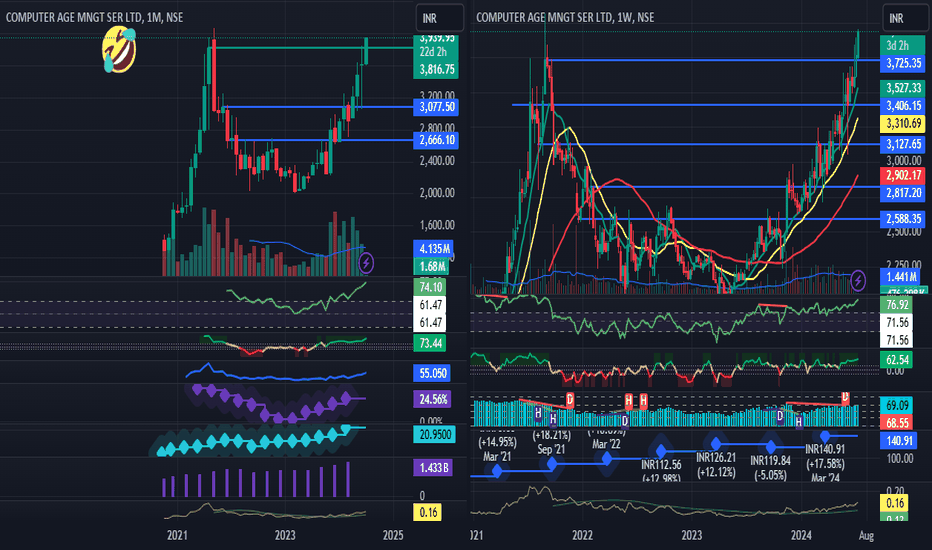Click the INR119.84 (-5.05%) dividend annotation
This screenshot has height=550, width=932.
click(770, 468)
